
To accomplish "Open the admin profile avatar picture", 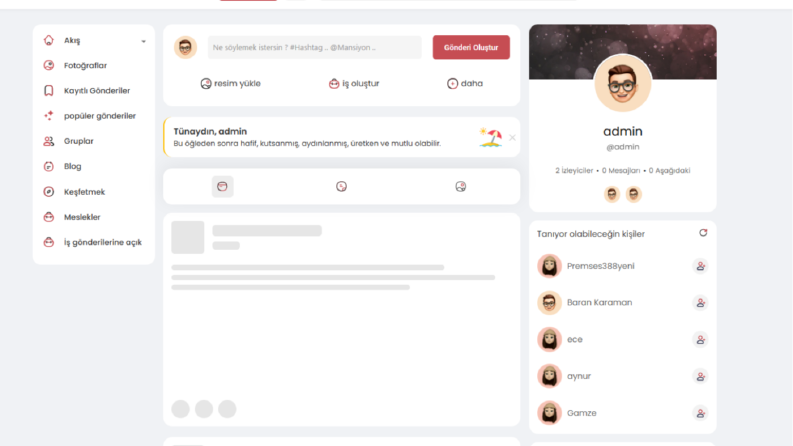I will pos(623,83).
